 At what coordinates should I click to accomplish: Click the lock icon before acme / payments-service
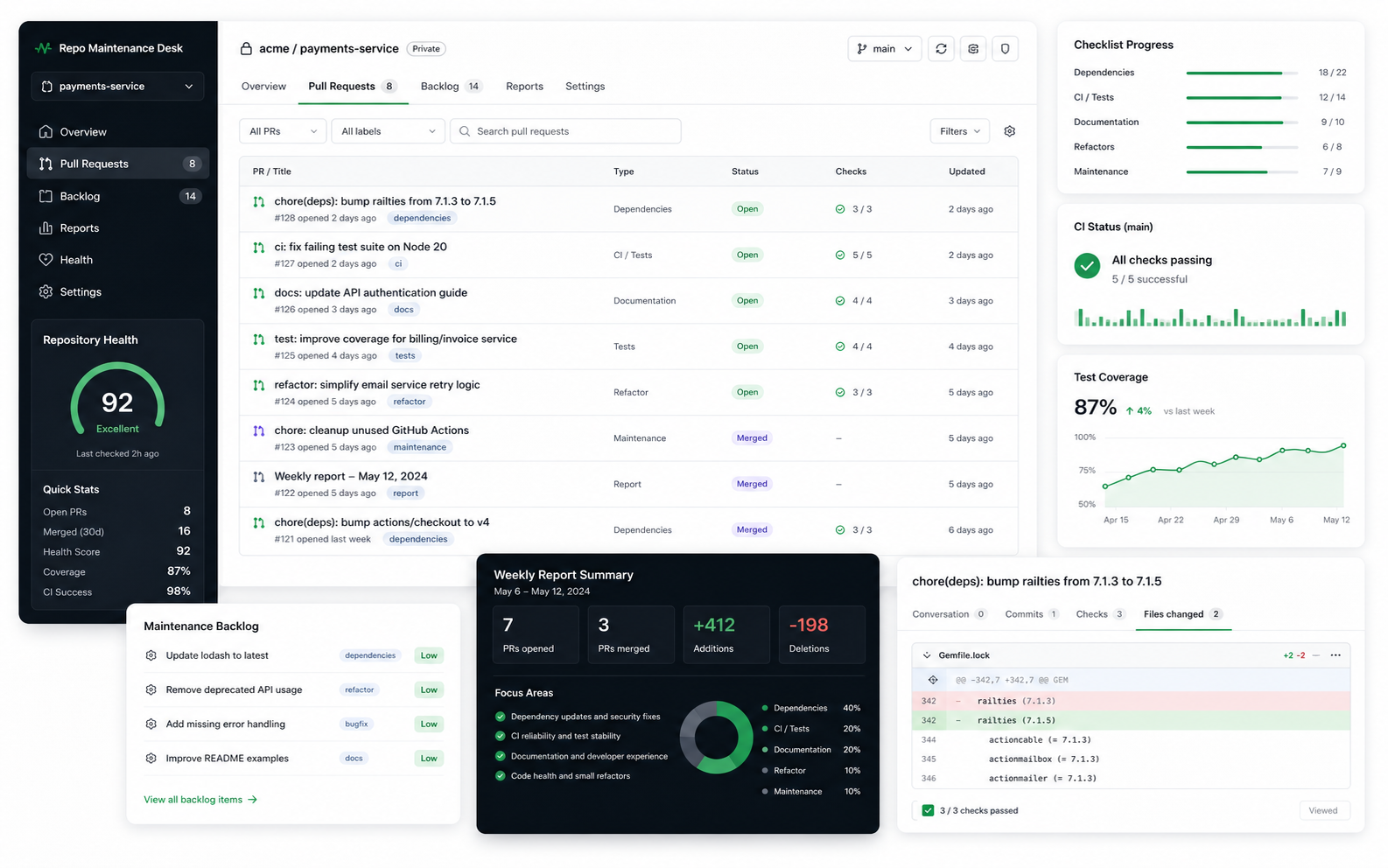point(246,49)
